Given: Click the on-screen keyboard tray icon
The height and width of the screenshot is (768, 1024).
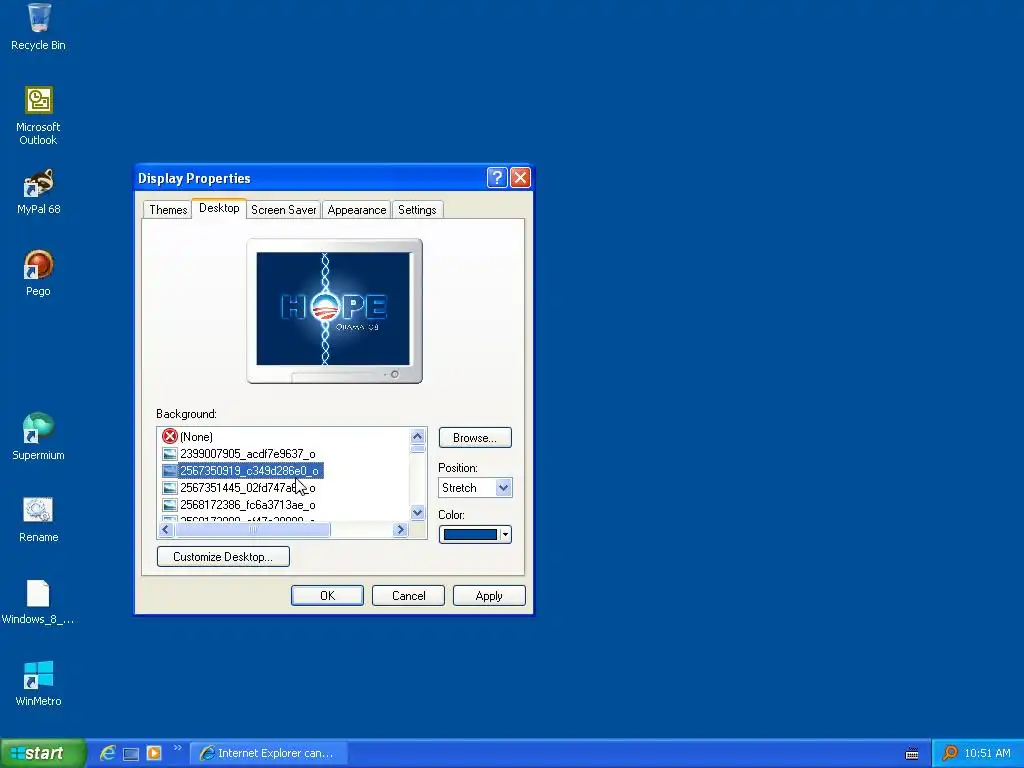Looking at the screenshot, I should pyautogui.click(x=912, y=754).
